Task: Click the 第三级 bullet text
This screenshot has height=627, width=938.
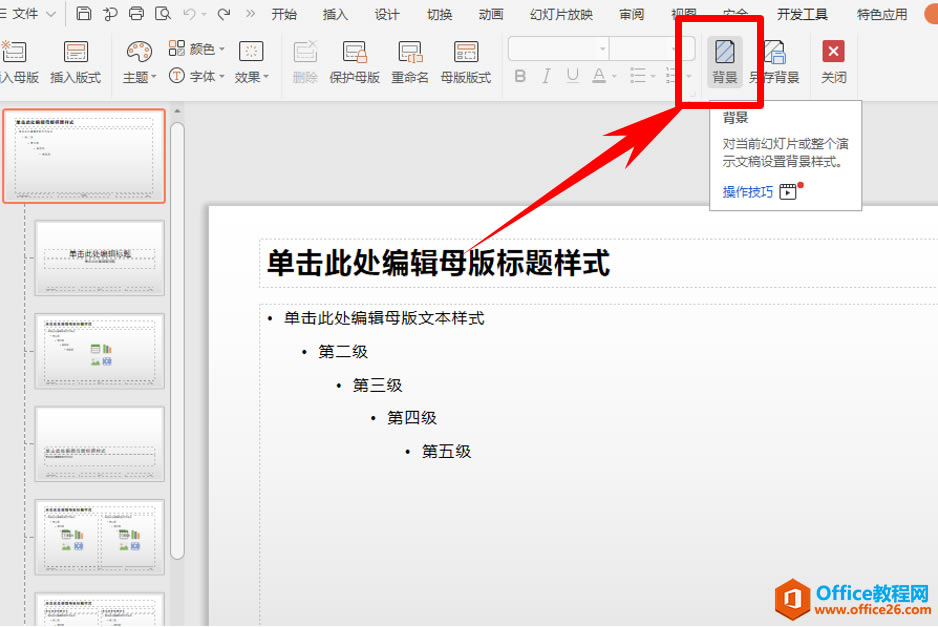Action: click(x=377, y=385)
